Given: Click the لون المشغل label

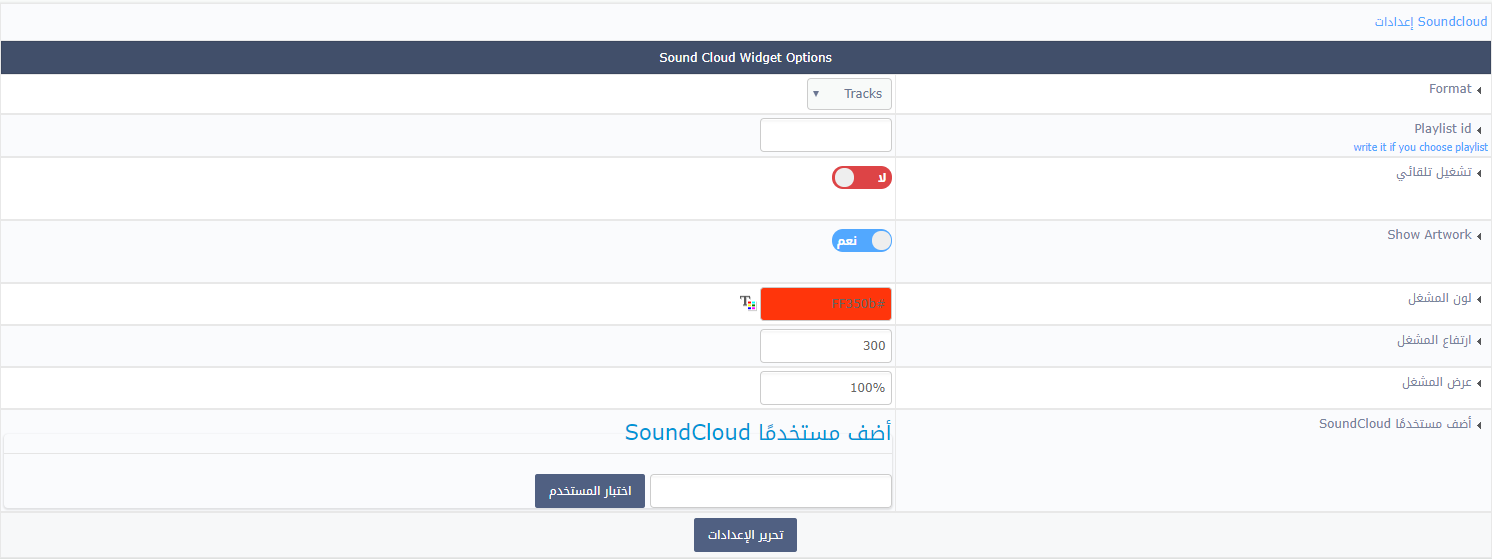Looking at the screenshot, I should [1440, 298].
